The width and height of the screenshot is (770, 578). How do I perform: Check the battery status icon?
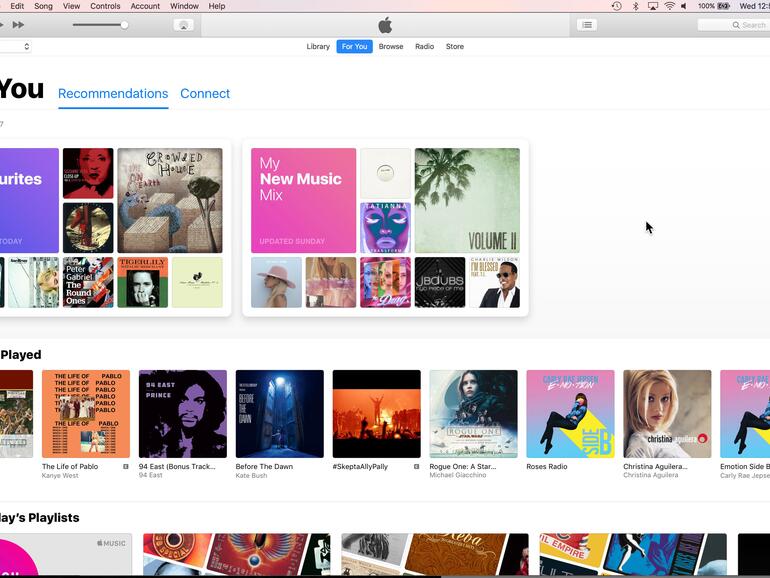coord(723,6)
